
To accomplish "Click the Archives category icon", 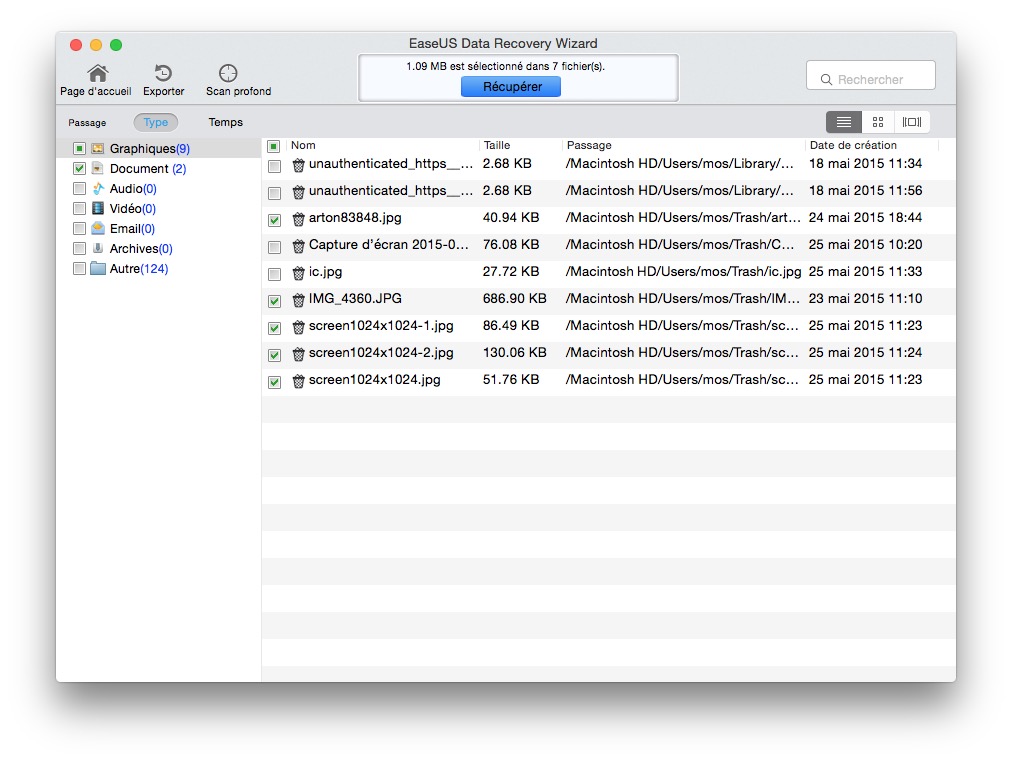I will pos(97,248).
